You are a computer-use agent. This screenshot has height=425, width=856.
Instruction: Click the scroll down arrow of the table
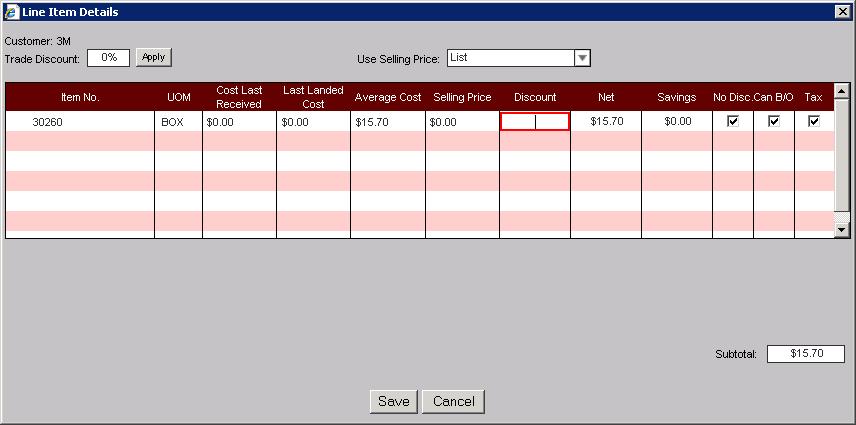pos(841,229)
